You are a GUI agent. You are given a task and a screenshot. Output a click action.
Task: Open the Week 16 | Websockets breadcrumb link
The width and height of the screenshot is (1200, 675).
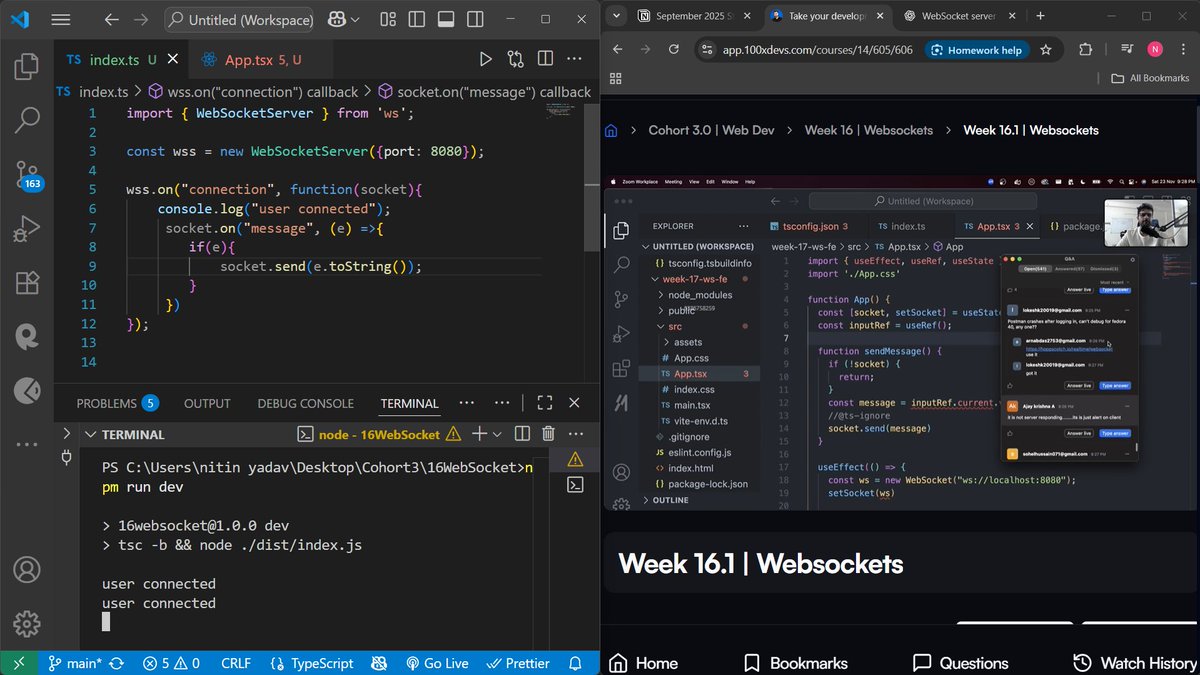coord(868,130)
